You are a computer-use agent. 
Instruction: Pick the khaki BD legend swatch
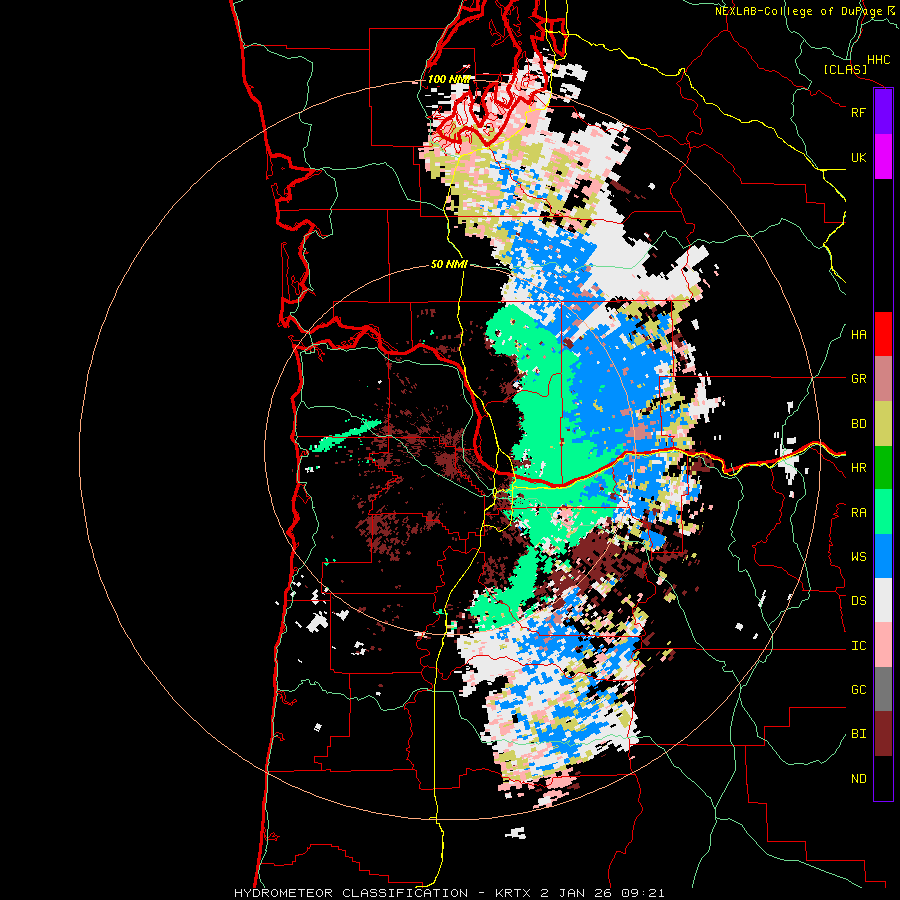coord(883,424)
